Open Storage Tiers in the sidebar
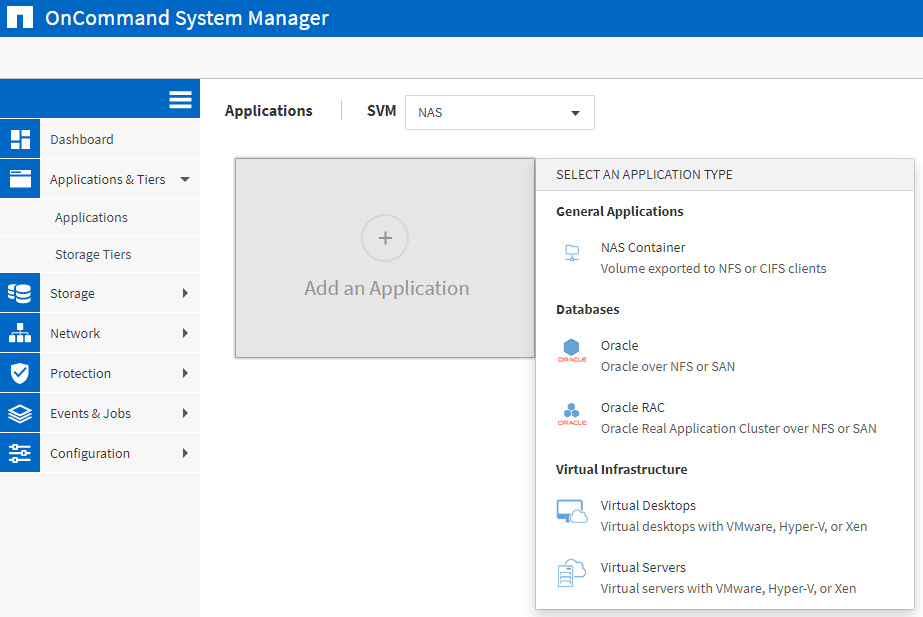 click(x=93, y=255)
